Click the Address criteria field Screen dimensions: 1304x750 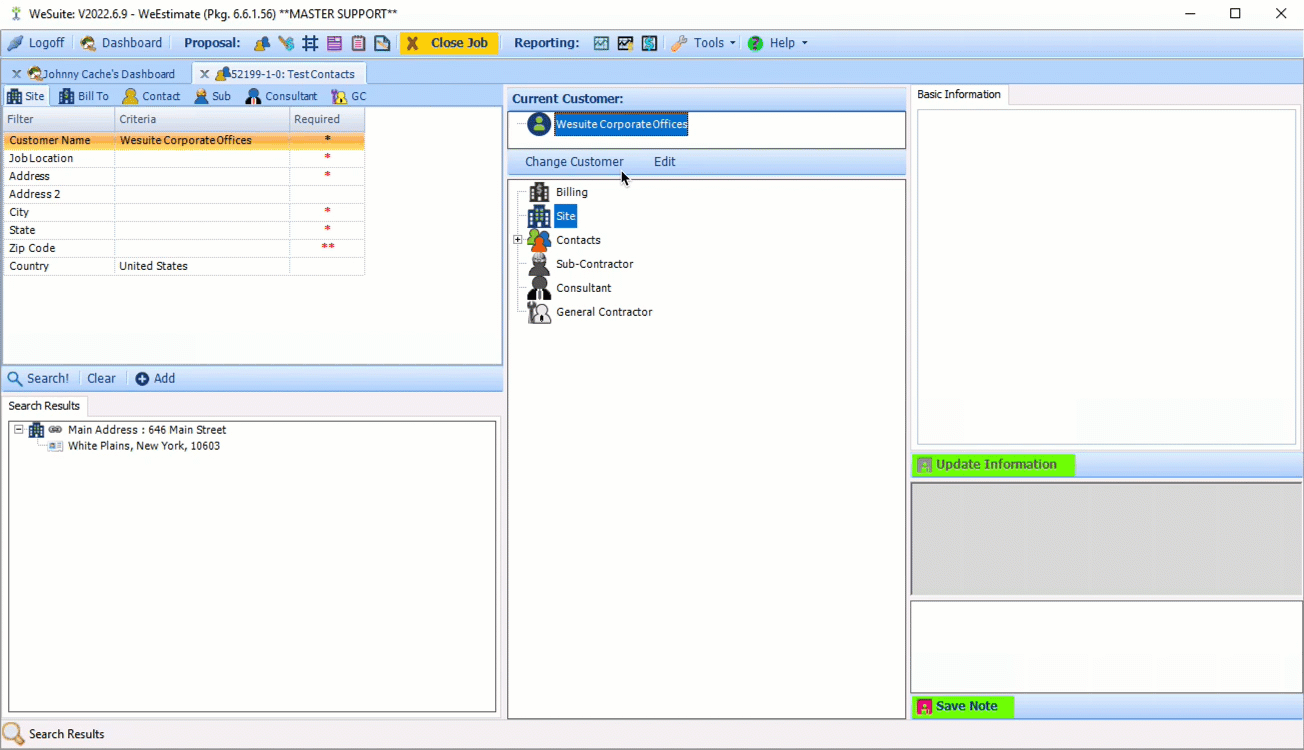point(202,176)
